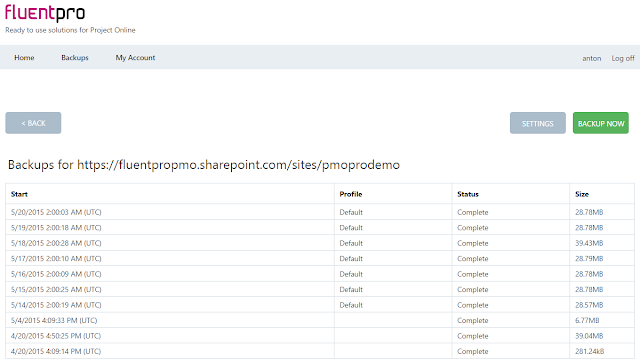The height and width of the screenshot is (363, 640).
Task: Click the Size column header
Action: point(582,194)
